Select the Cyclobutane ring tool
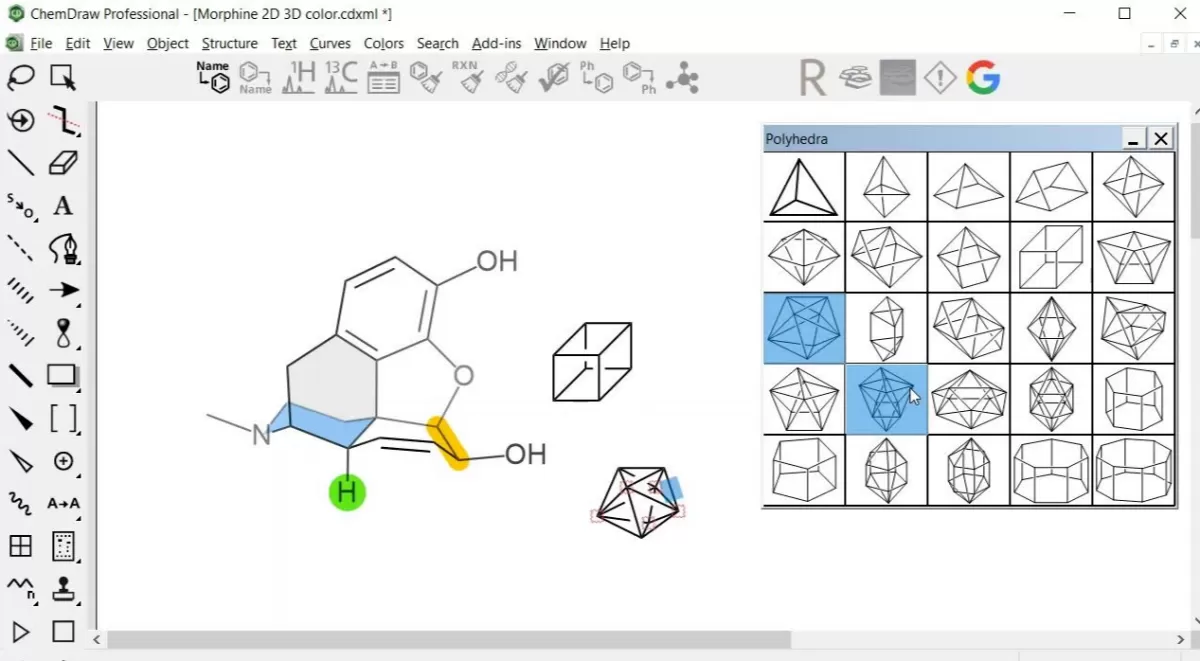This screenshot has width=1200, height=661. [63, 632]
